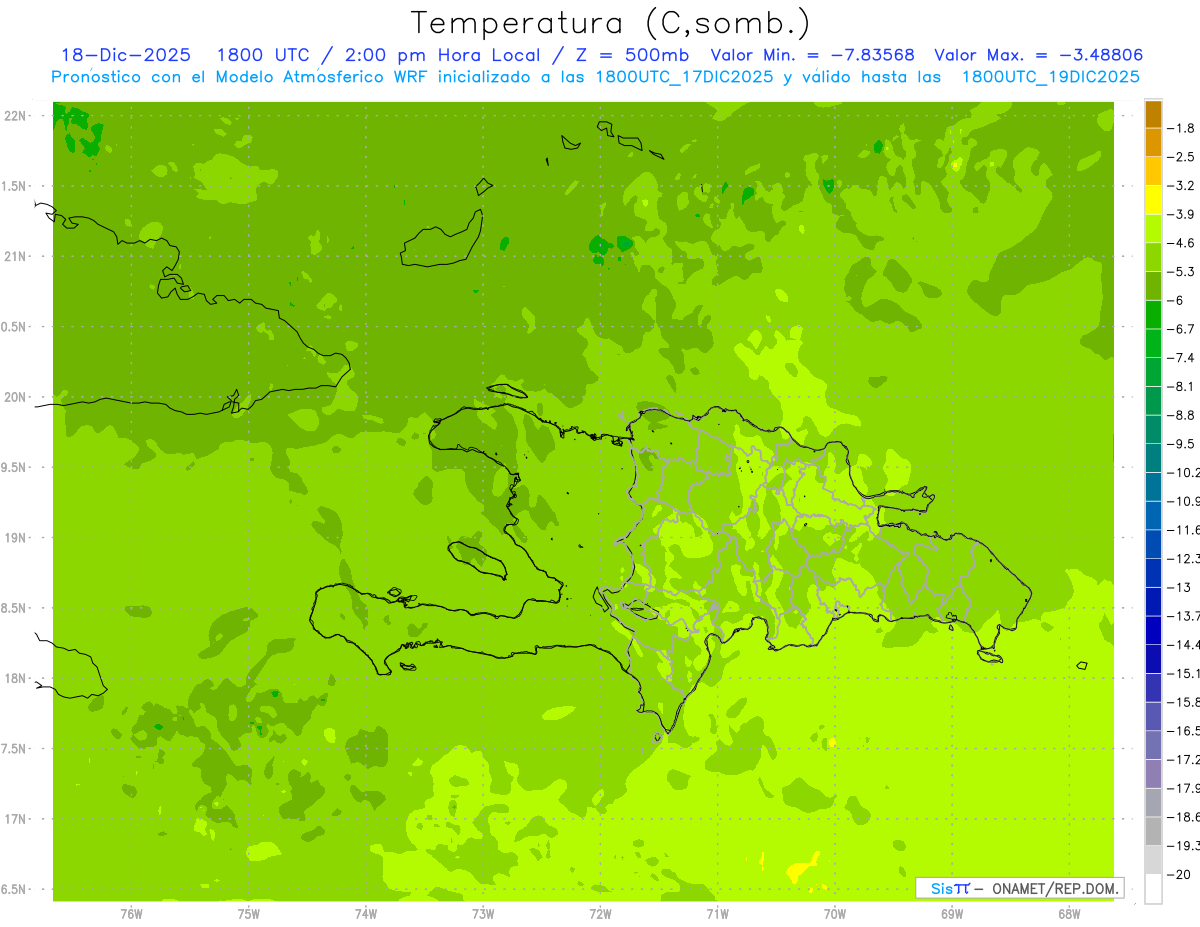Screen dimensions: 1200x927
Task: Click the white swatch below -20
Action: (1153, 889)
